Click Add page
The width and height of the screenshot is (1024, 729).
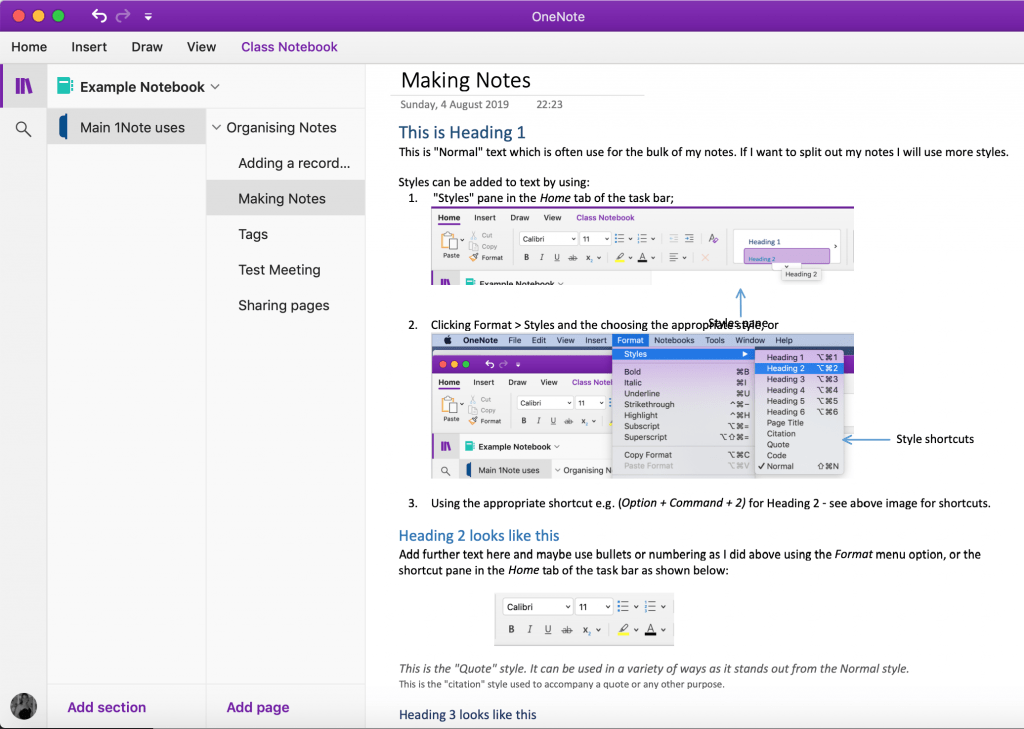257,706
